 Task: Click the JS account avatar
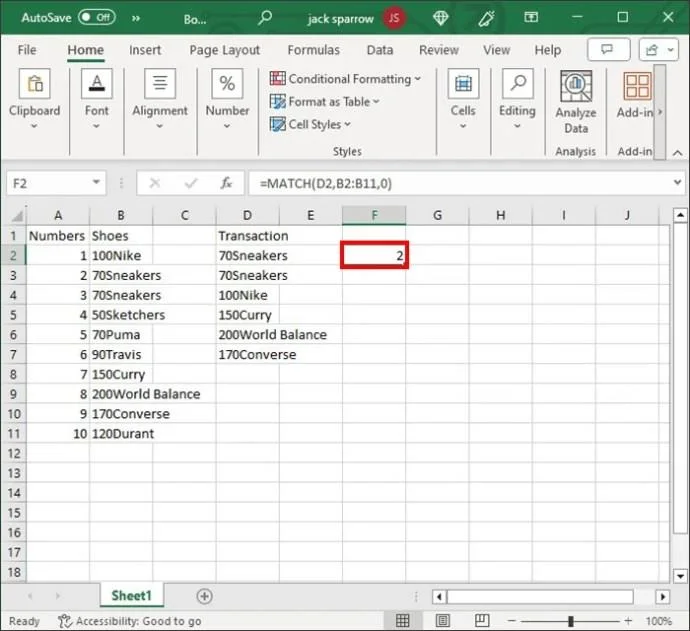[394, 18]
